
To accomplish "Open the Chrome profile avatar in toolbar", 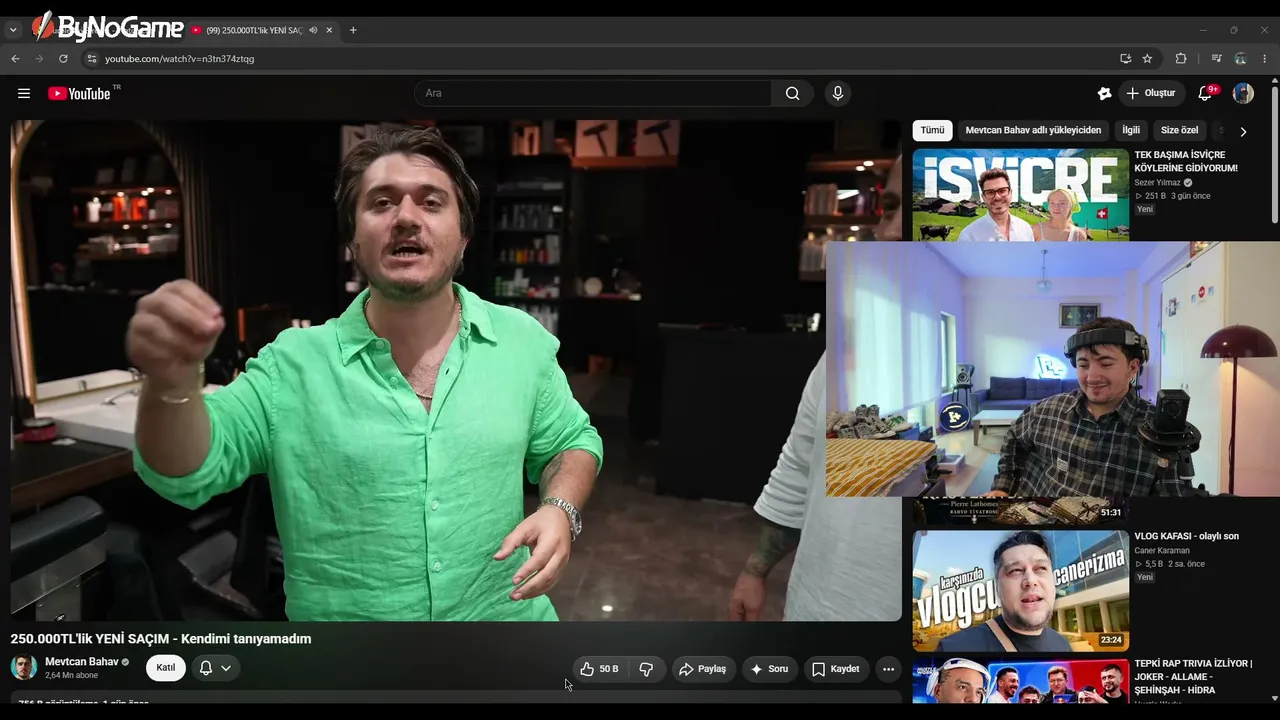I will point(1240,58).
